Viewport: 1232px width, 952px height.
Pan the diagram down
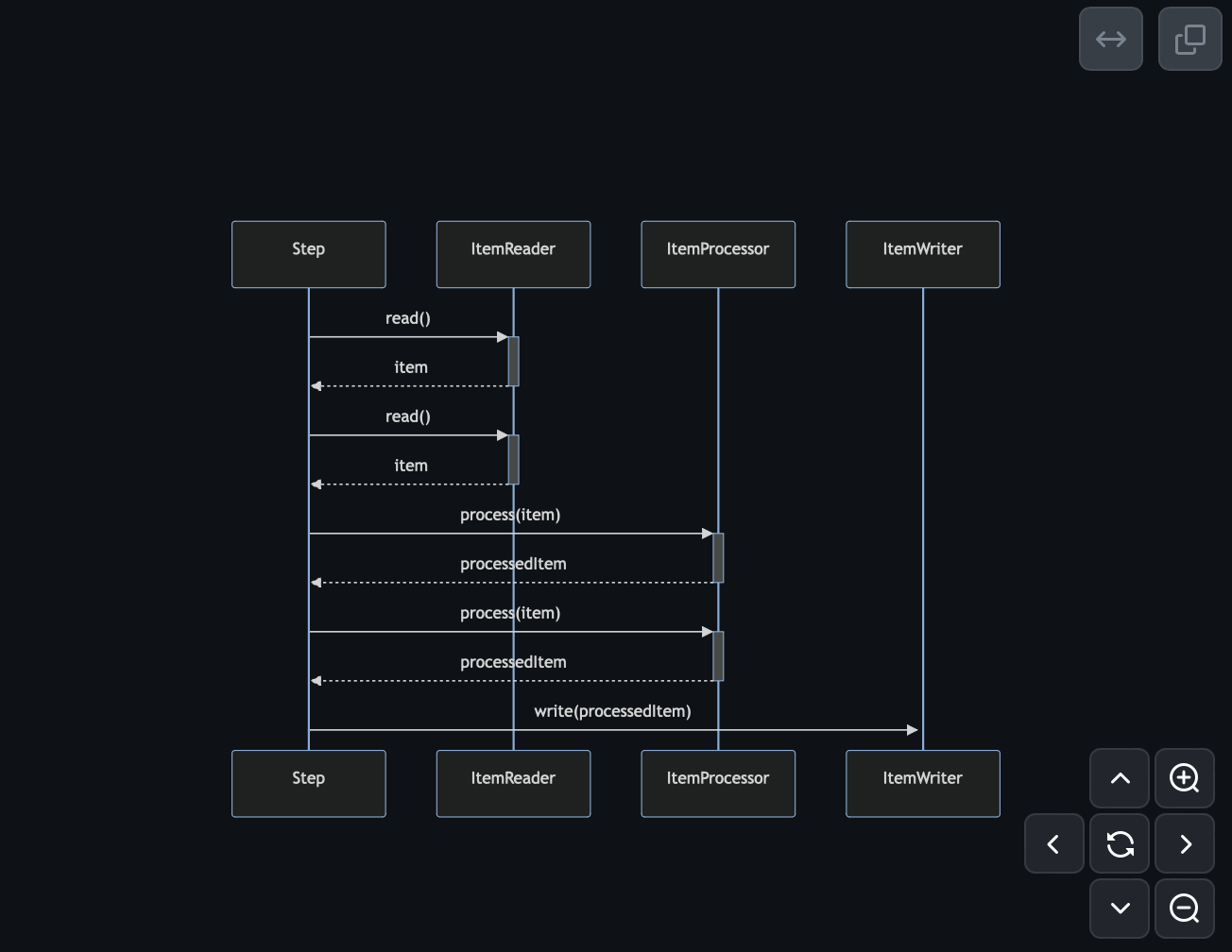coord(1120,909)
